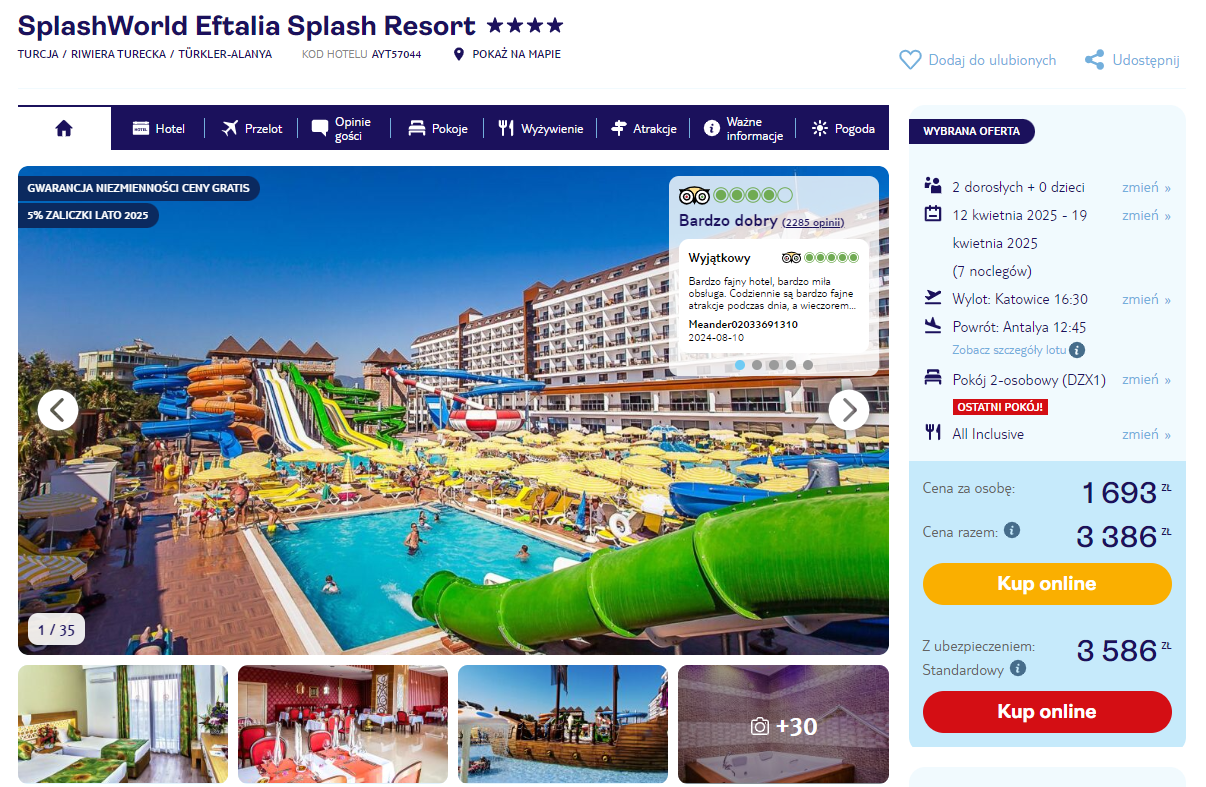This screenshot has width=1206, height=787.
Task: Click the yellow Kup online button
Action: tap(1047, 584)
